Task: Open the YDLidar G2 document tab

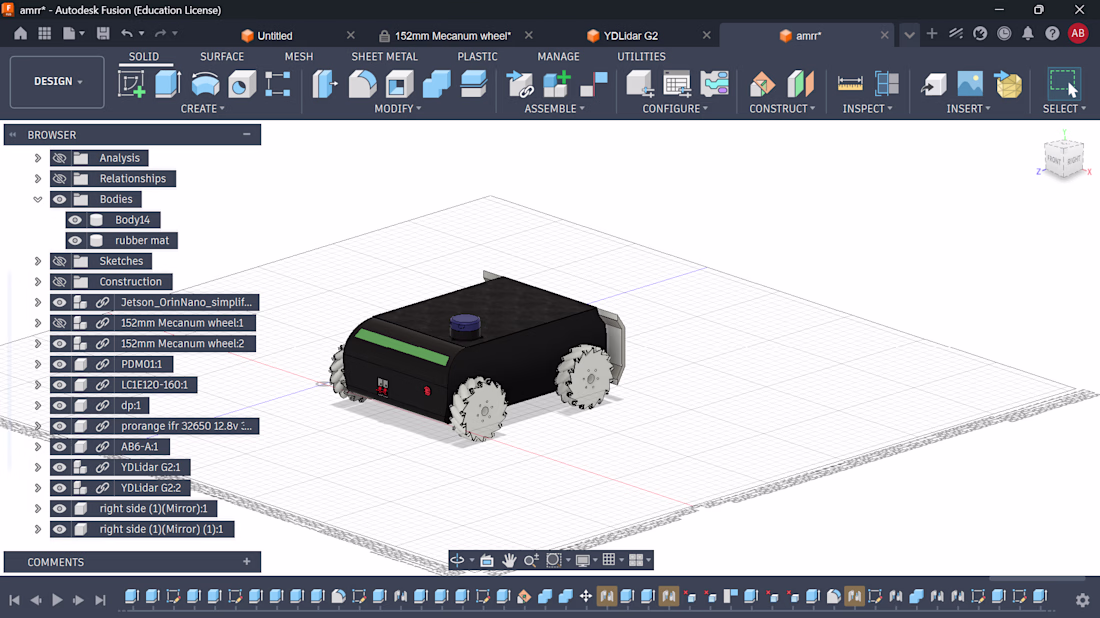Action: (x=631, y=36)
